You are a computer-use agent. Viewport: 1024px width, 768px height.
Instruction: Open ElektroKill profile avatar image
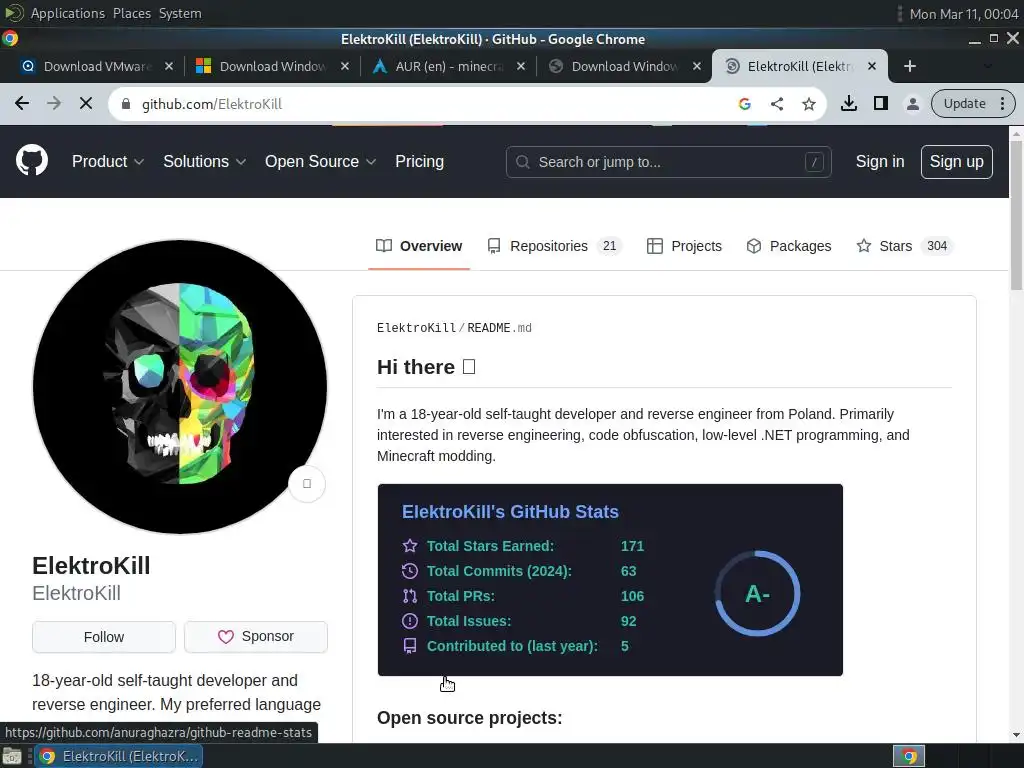pyautogui.click(x=180, y=387)
